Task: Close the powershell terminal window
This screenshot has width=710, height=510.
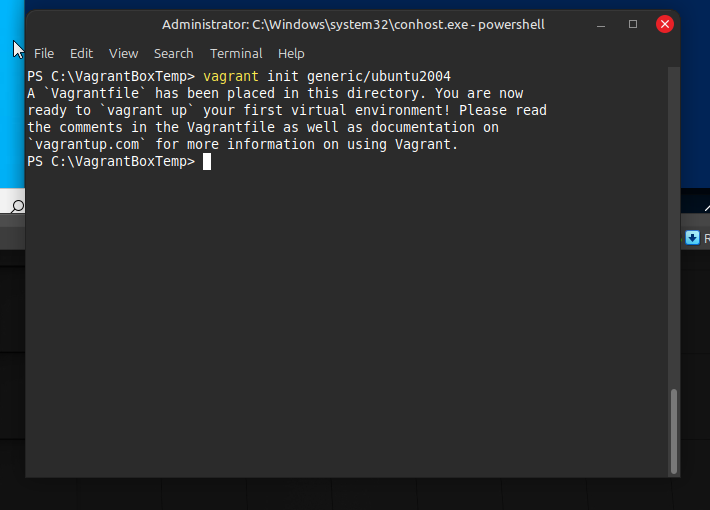Action: 664,24
